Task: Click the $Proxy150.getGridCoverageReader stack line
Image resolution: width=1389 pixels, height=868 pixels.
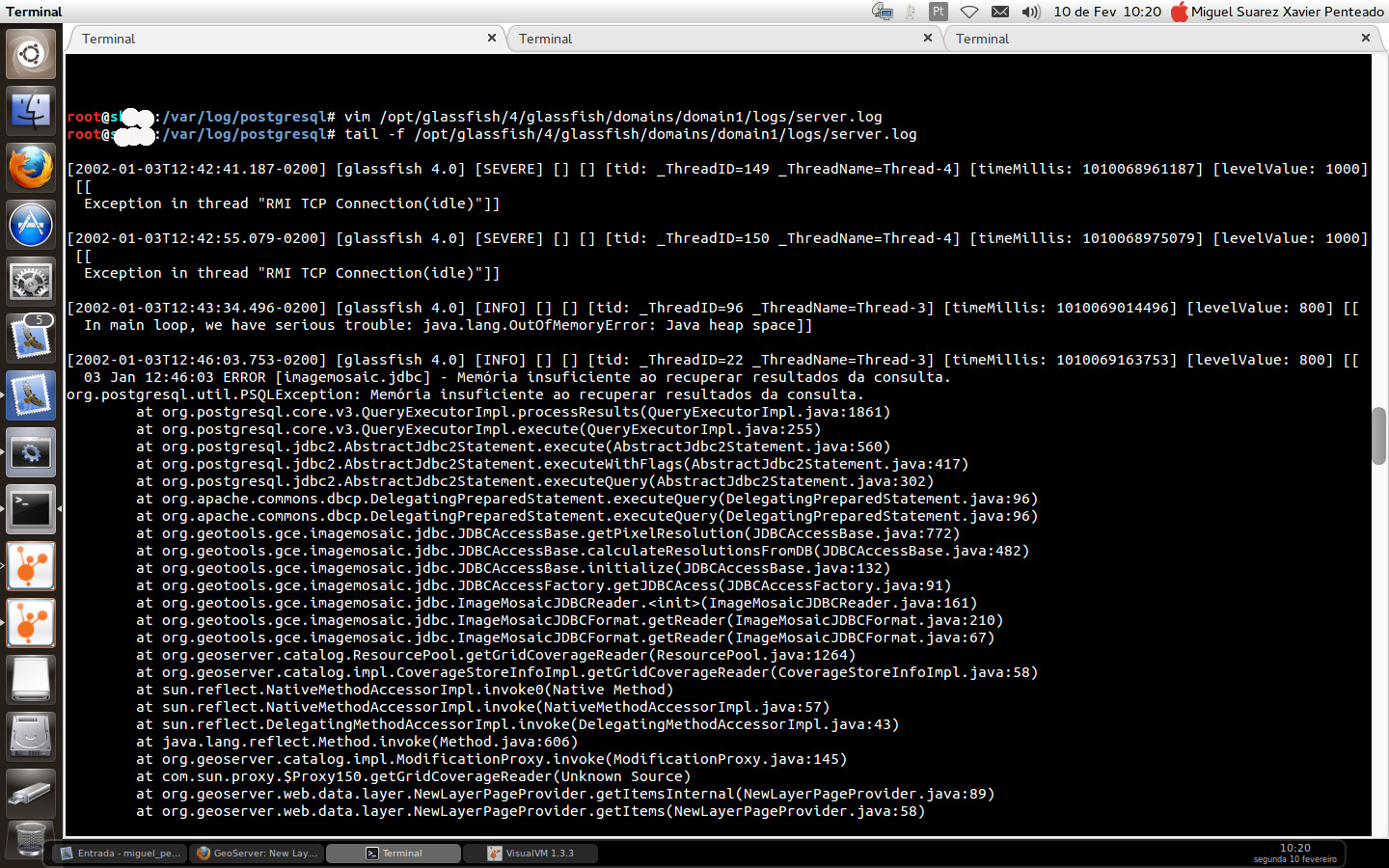Action: 413,776
